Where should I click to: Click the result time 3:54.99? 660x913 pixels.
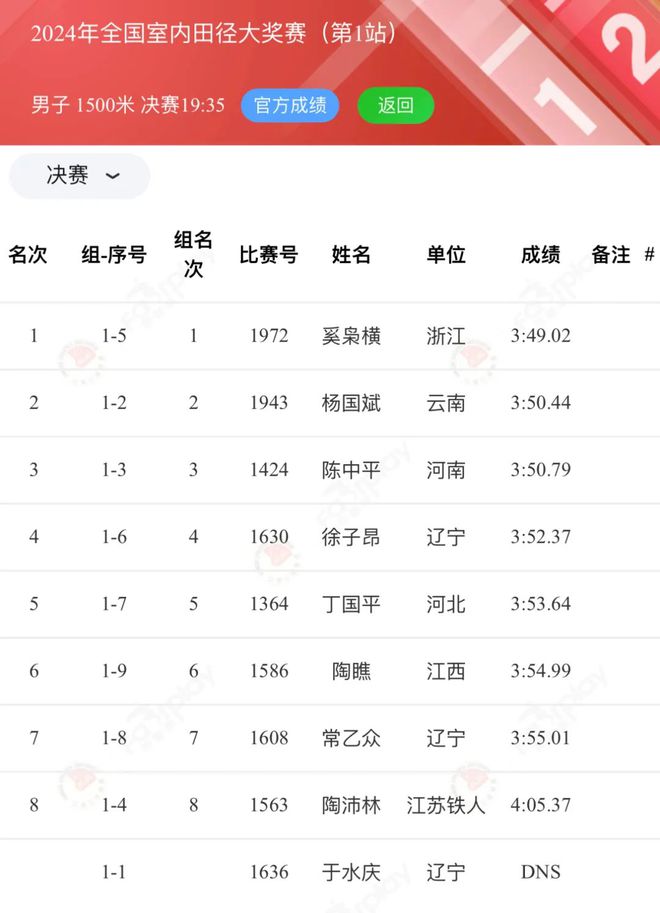[x=541, y=671]
